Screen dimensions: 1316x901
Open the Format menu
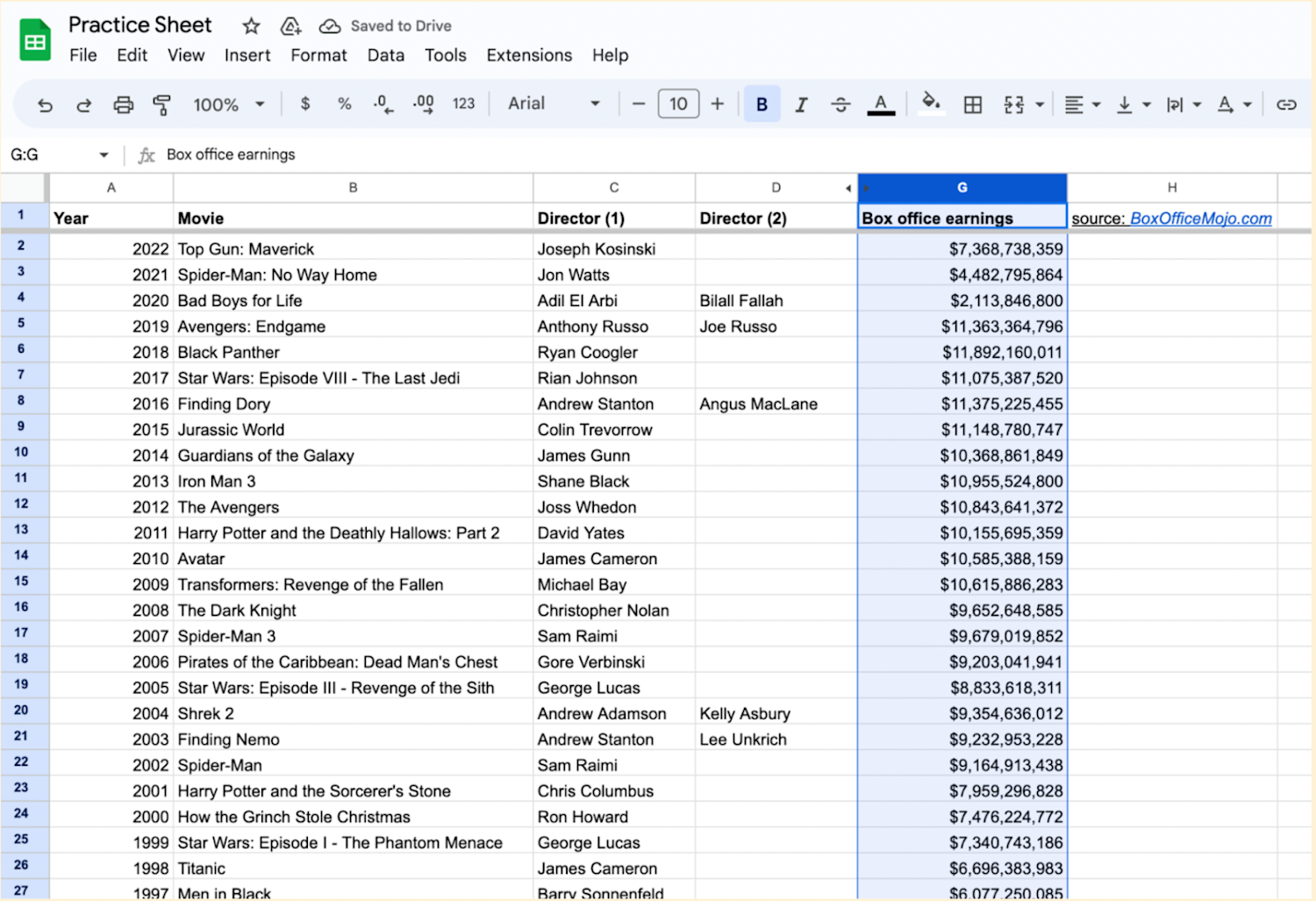click(x=318, y=55)
